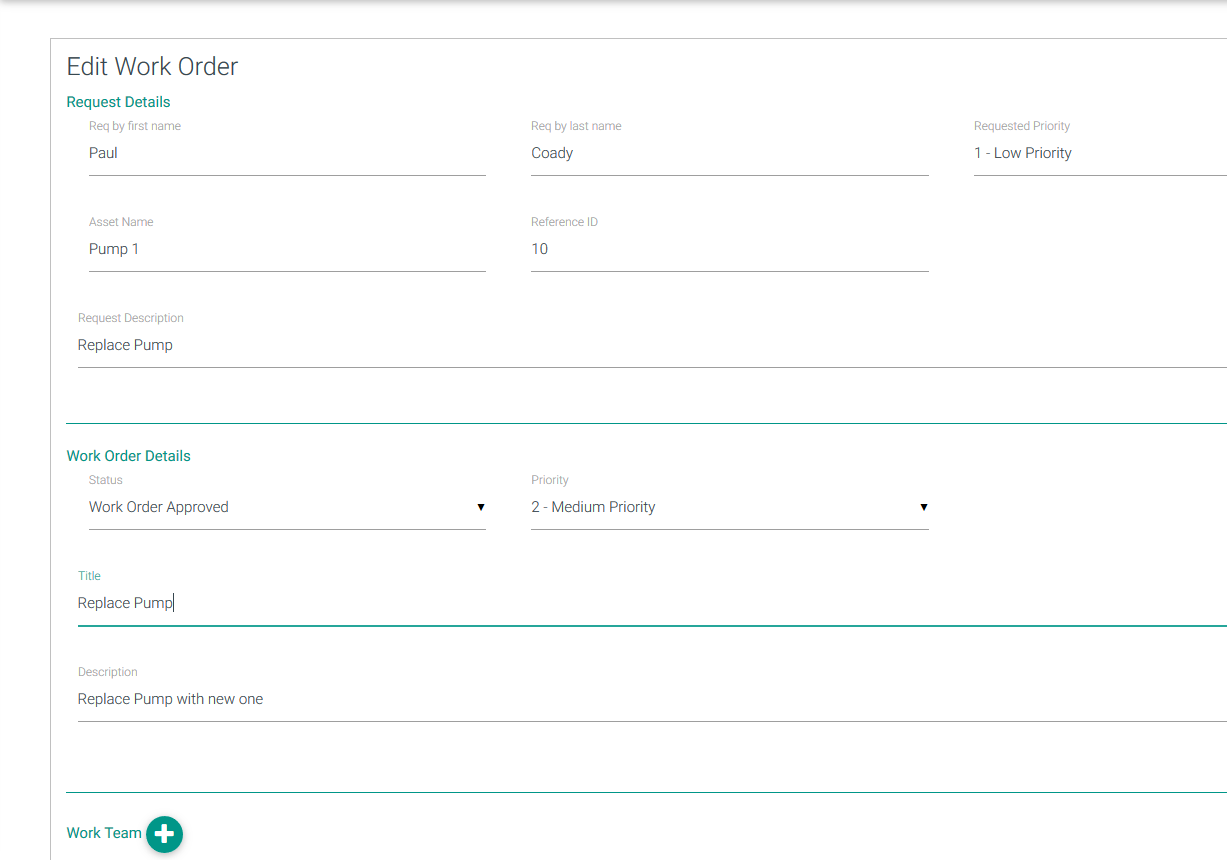Image resolution: width=1227 pixels, height=860 pixels.
Task: Select the Work Order Approved status field
Action: 287,508
